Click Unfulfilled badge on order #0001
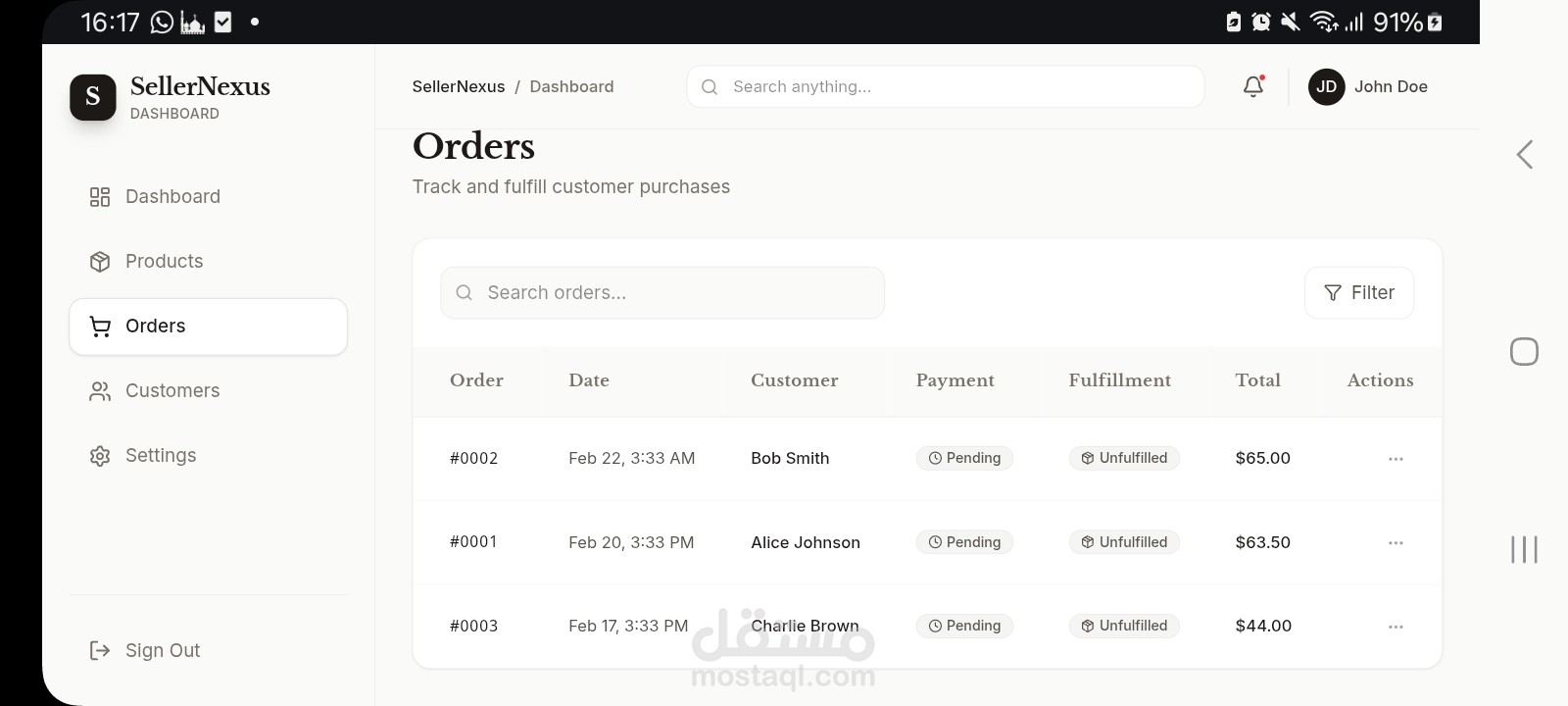This screenshot has width=1568, height=706. pyautogui.click(x=1124, y=542)
